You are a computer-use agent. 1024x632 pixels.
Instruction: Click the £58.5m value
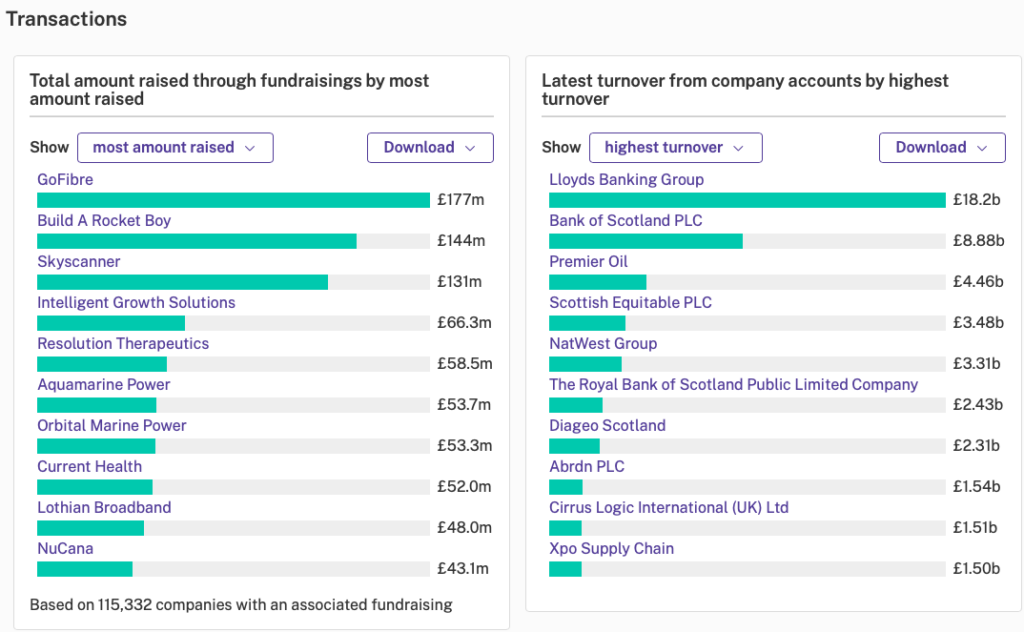[464, 364]
